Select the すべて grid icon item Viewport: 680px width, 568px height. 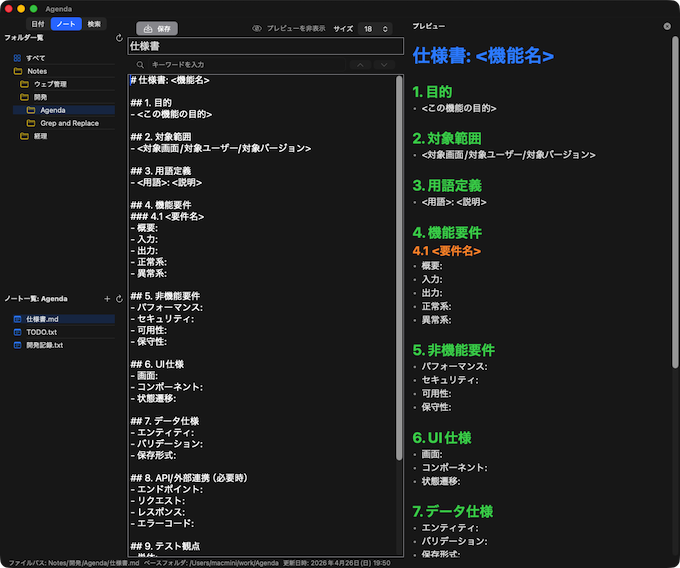point(35,58)
